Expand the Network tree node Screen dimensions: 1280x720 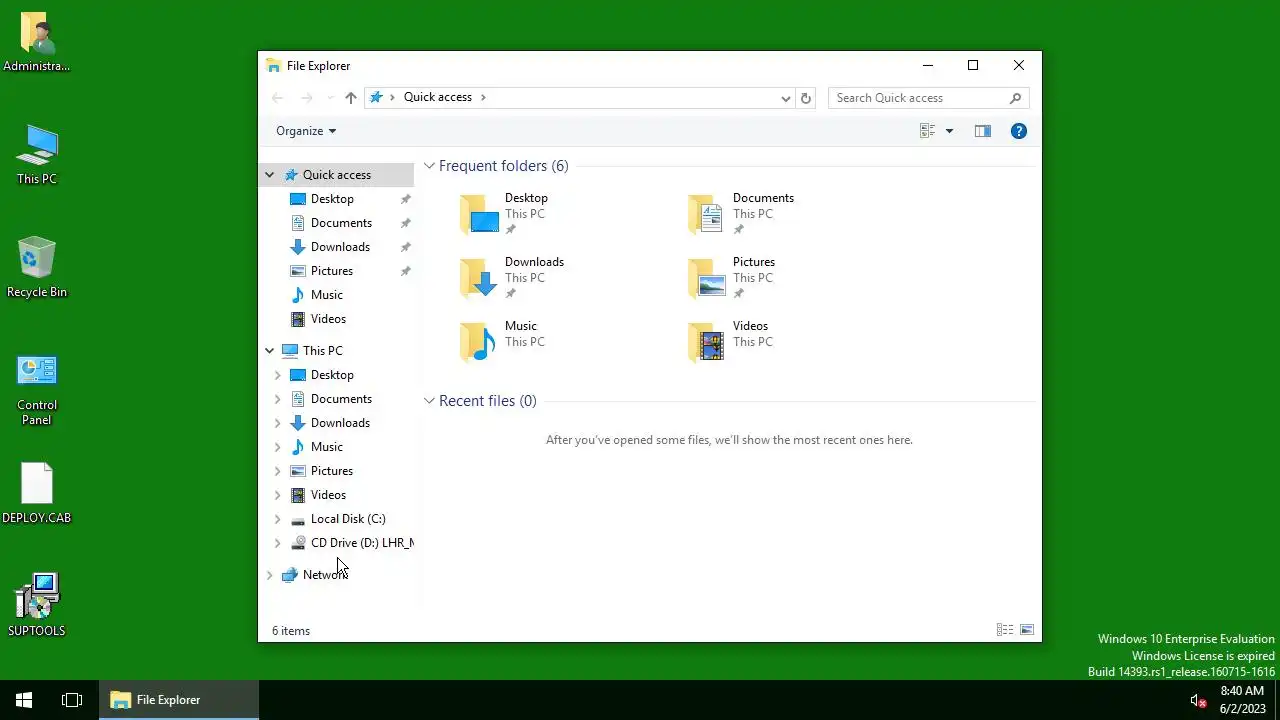click(x=269, y=575)
